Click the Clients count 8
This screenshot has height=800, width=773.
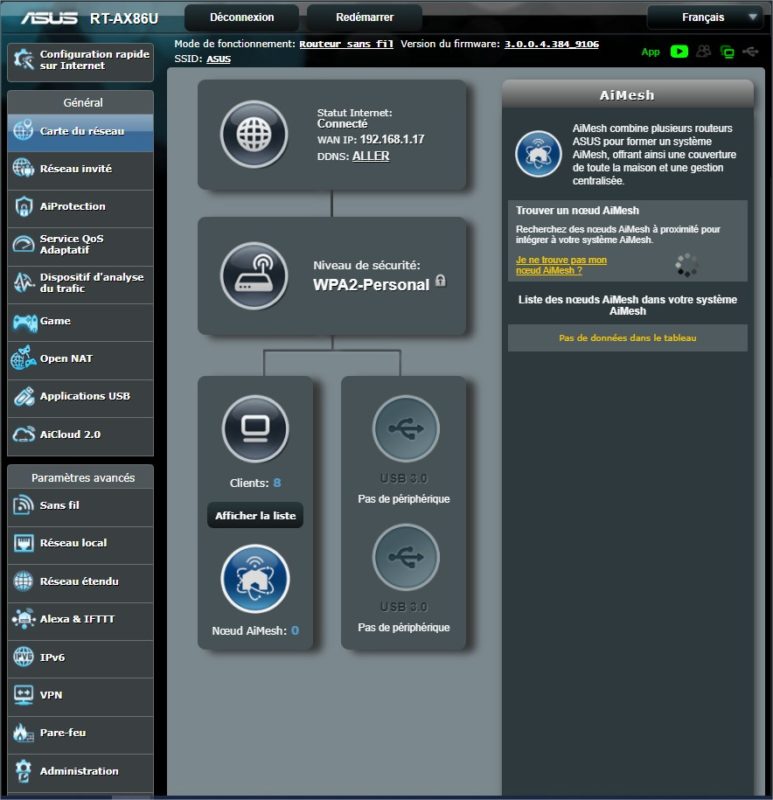[277, 483]
